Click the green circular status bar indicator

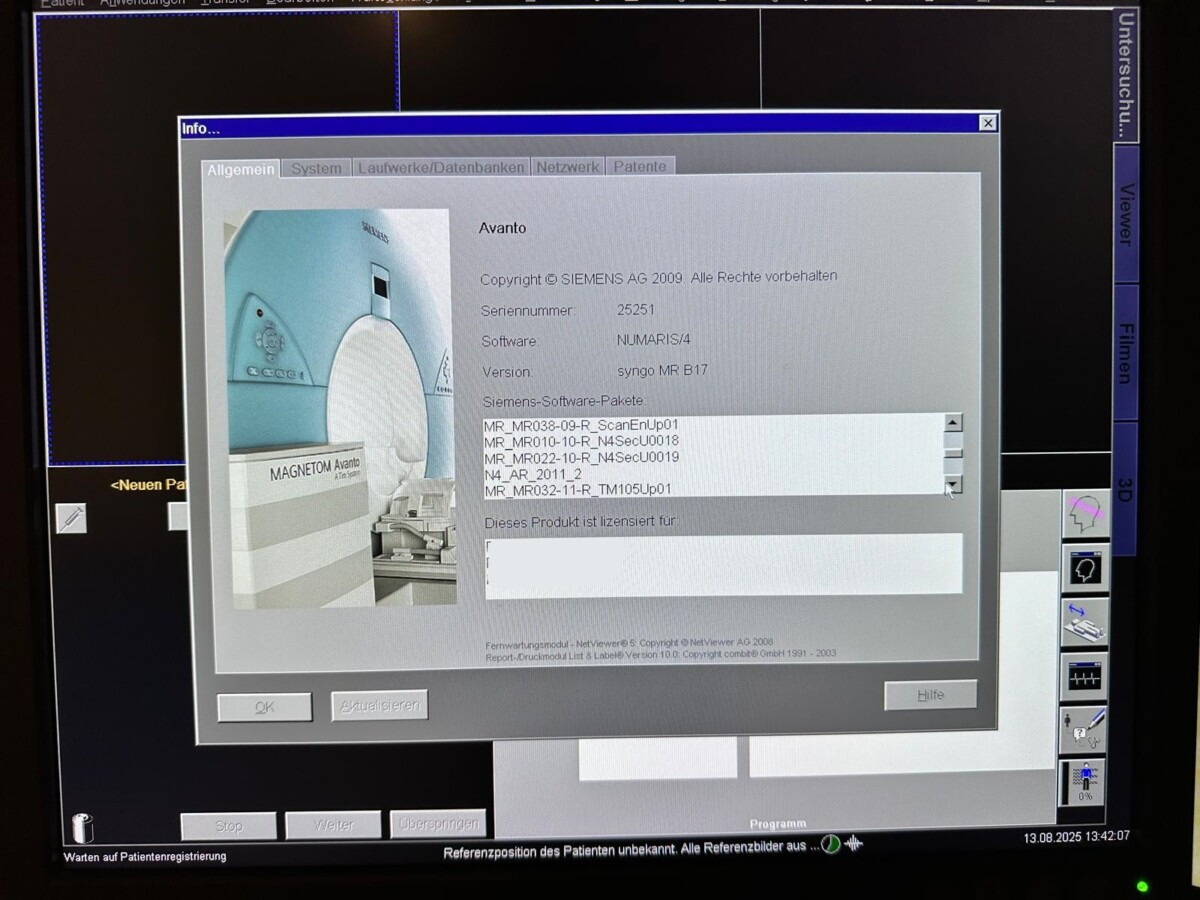830,845
